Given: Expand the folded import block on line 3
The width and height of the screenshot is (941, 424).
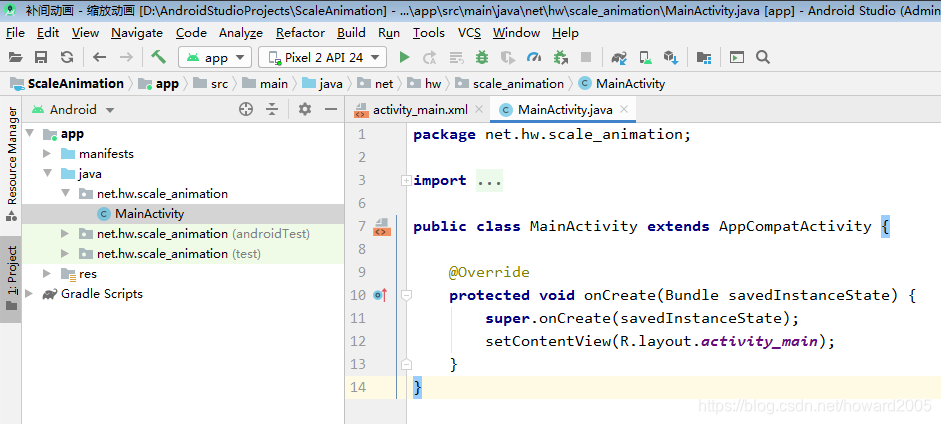Looking at the screenshot, I should click(x=406, y=180).
